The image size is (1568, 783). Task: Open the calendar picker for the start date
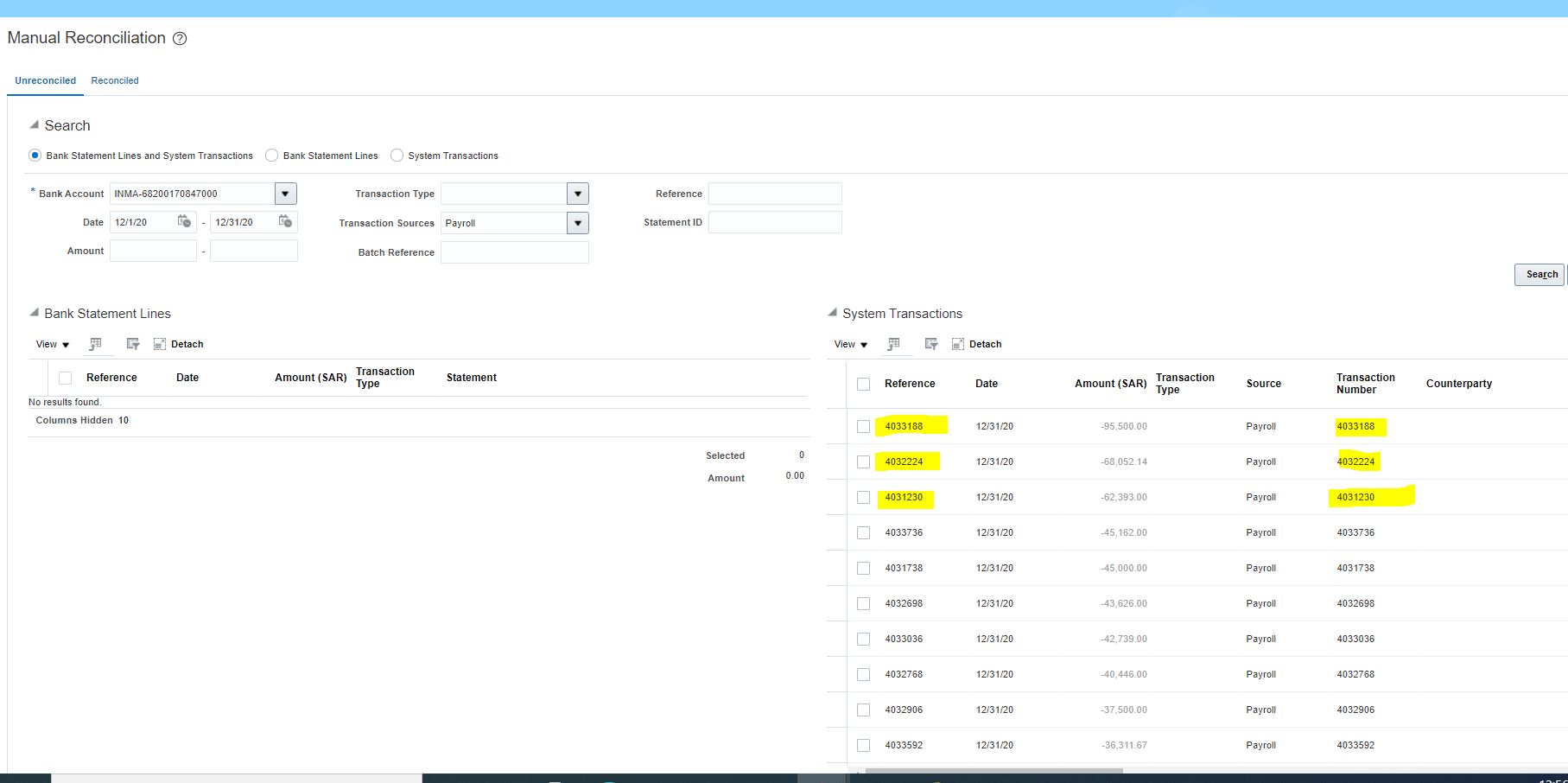[186, 222]
